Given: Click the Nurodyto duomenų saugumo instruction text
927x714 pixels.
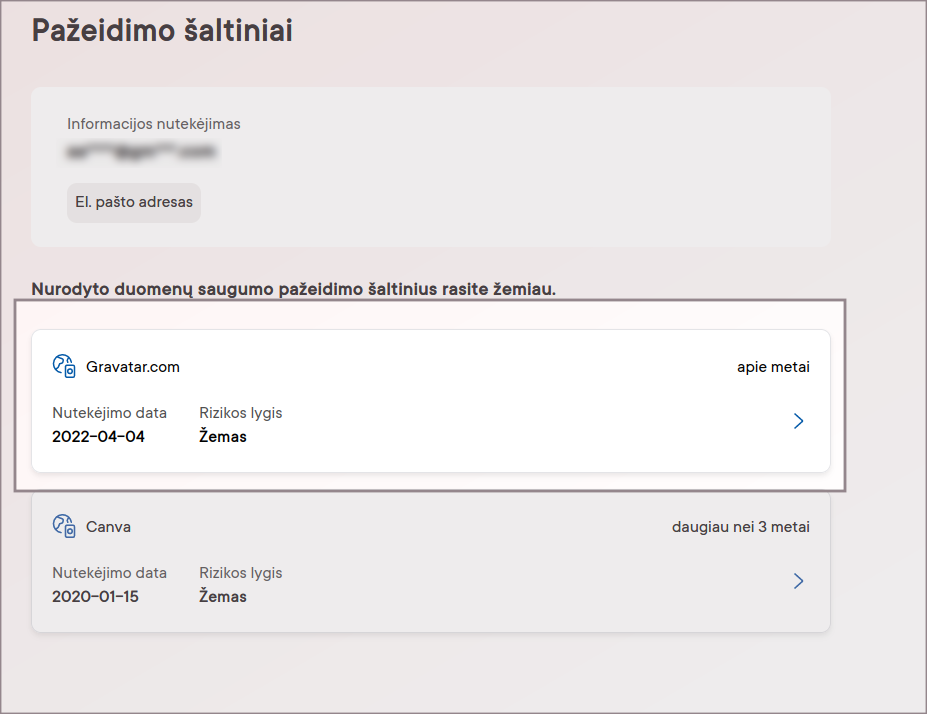Looking at the screenshot, I should (294, 289).
